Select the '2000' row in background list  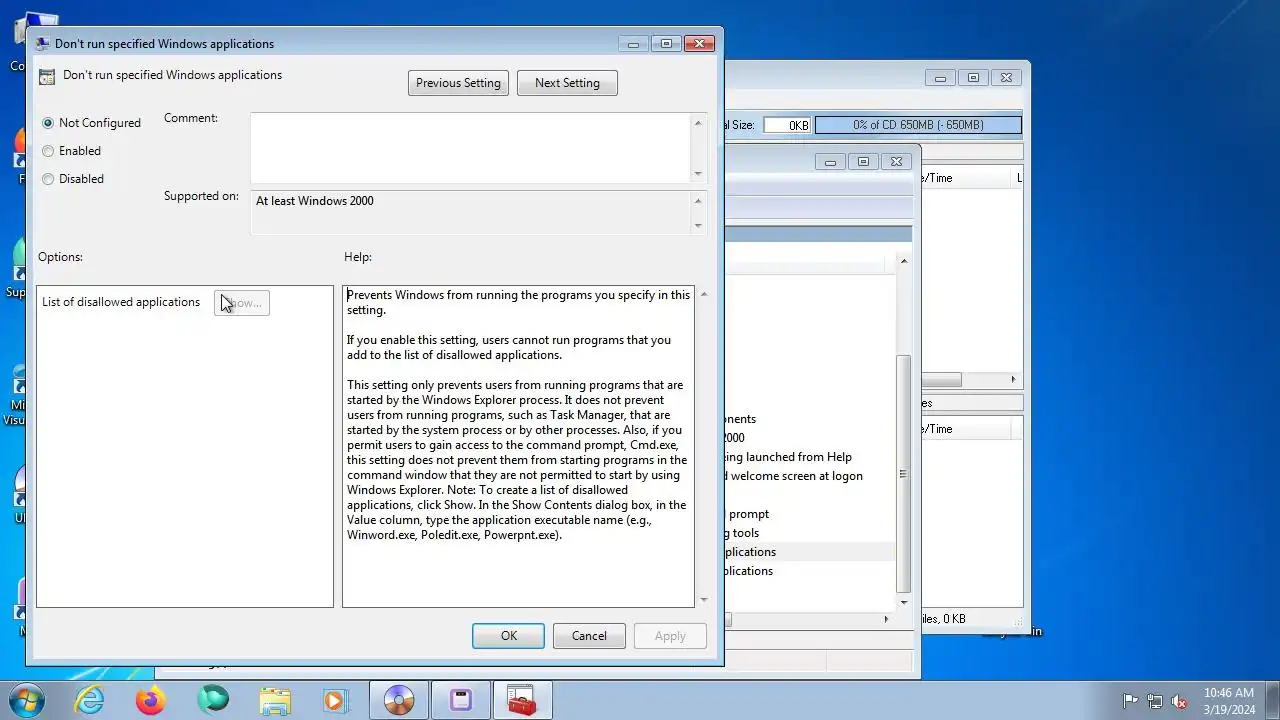tap(735, 438)
